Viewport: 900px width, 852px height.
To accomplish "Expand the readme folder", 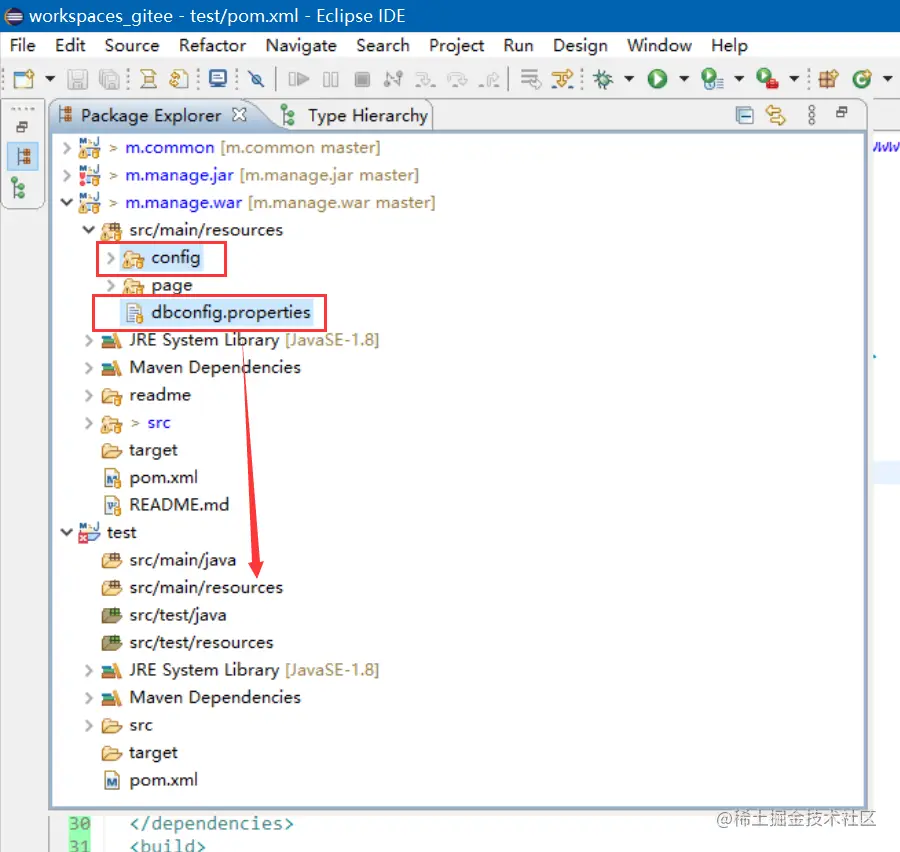I will (88, 395).
